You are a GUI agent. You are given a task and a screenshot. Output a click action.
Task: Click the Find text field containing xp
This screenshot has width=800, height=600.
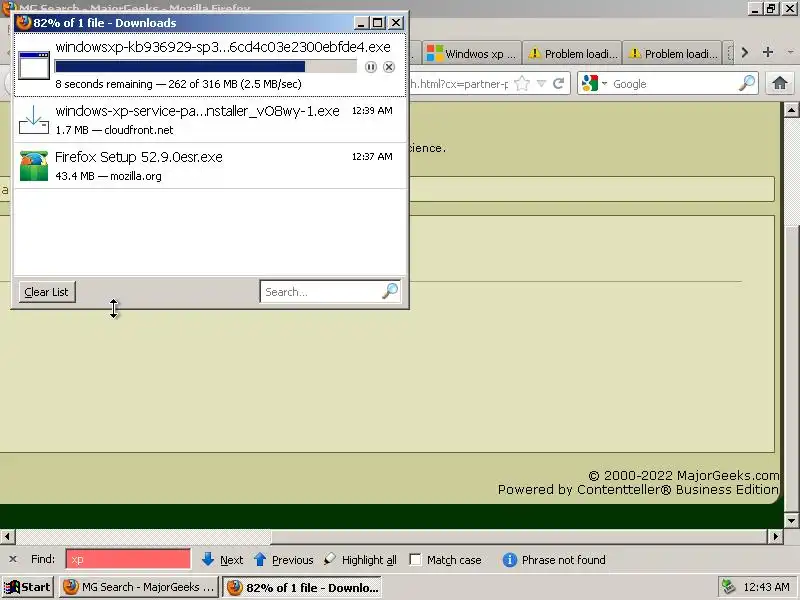[128, 559]
